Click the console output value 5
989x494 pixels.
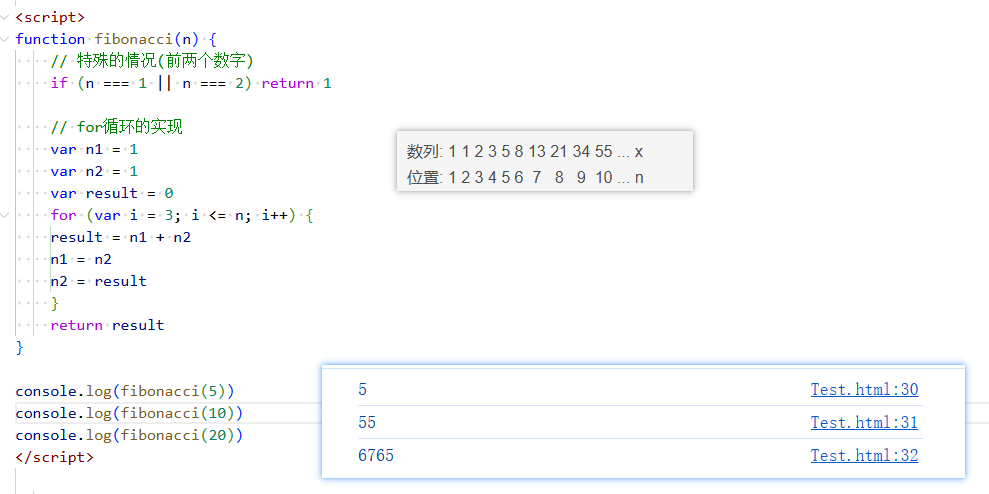click(x=362, y=390)
